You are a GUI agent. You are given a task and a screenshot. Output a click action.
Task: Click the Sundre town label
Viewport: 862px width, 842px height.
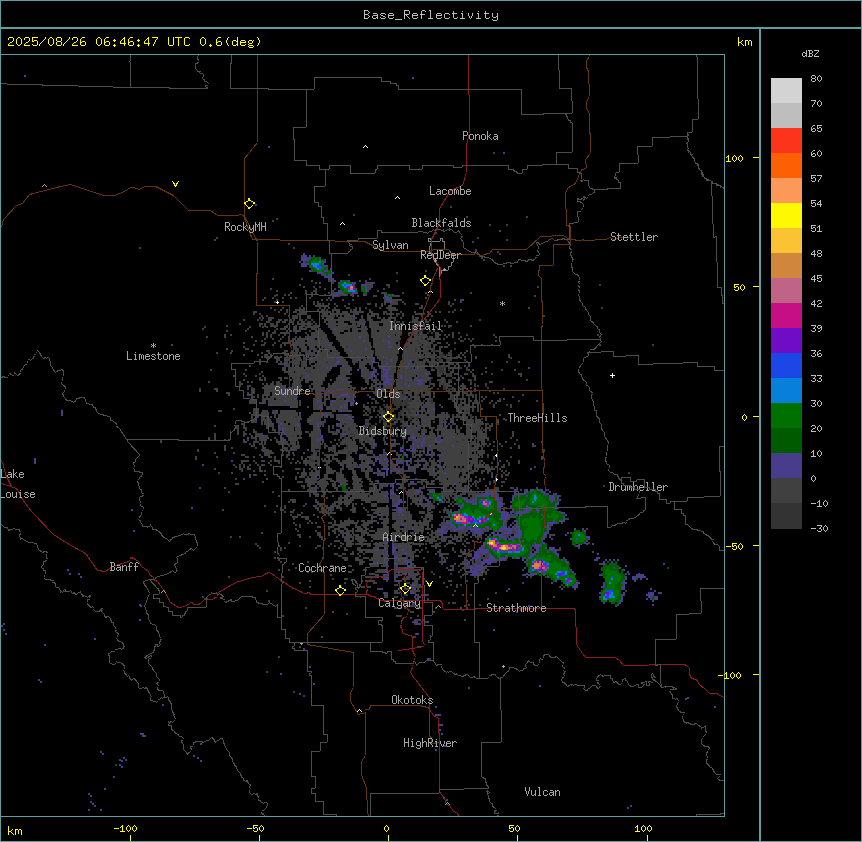pos(292,391)
